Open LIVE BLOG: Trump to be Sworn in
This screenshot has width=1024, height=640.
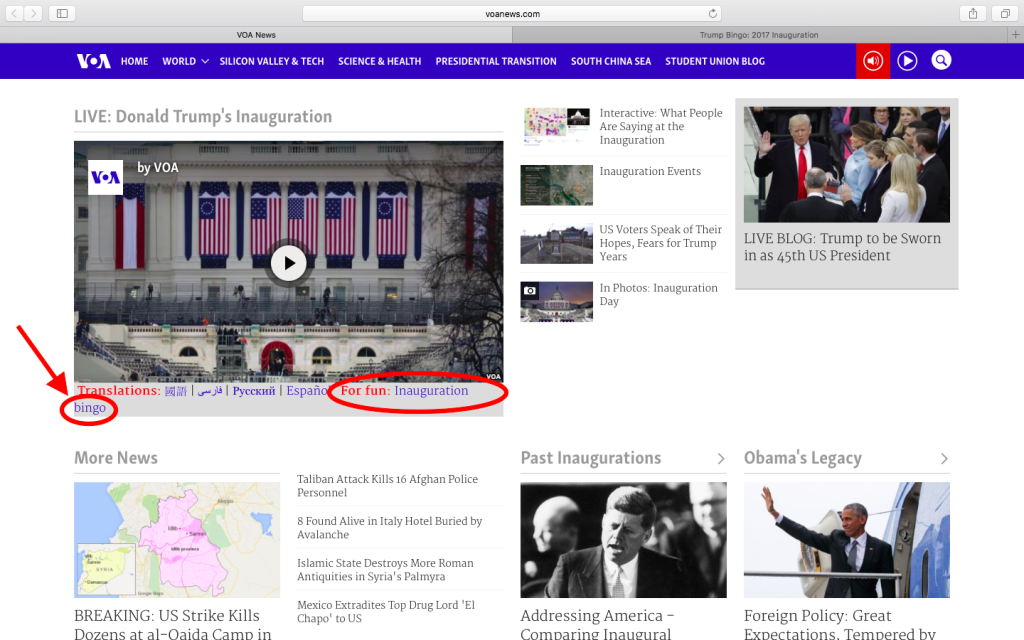click(x=842, y=247)
